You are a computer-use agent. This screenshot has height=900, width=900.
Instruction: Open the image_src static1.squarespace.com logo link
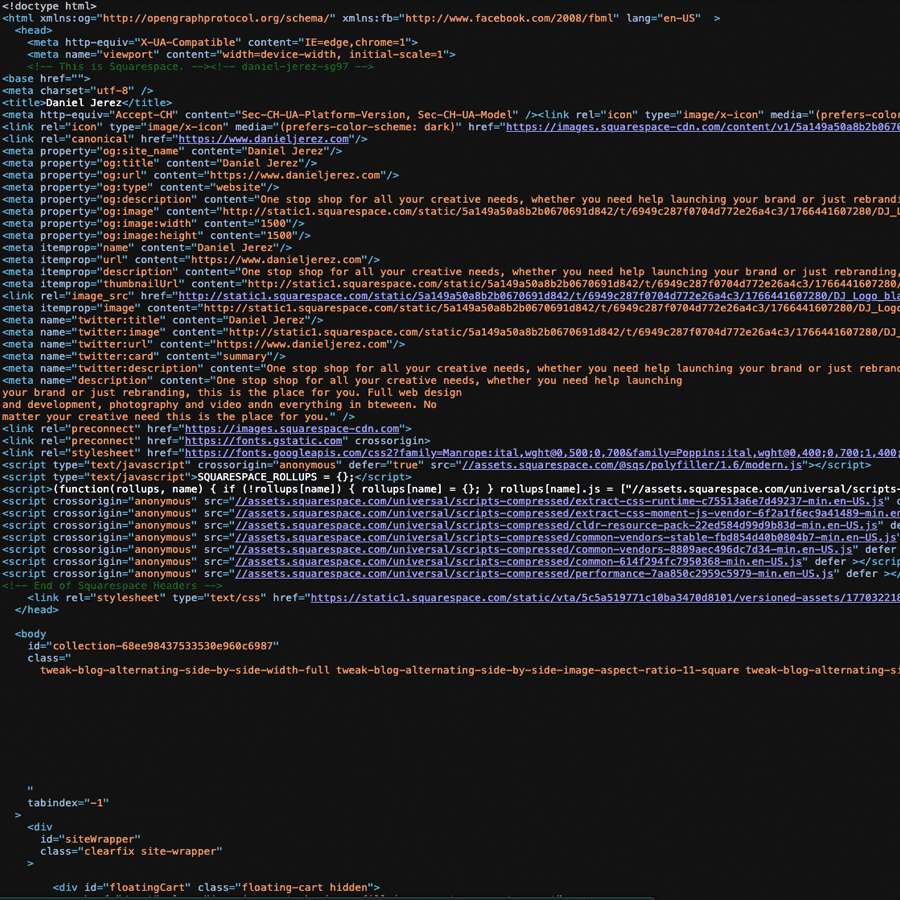click(539, 296)
